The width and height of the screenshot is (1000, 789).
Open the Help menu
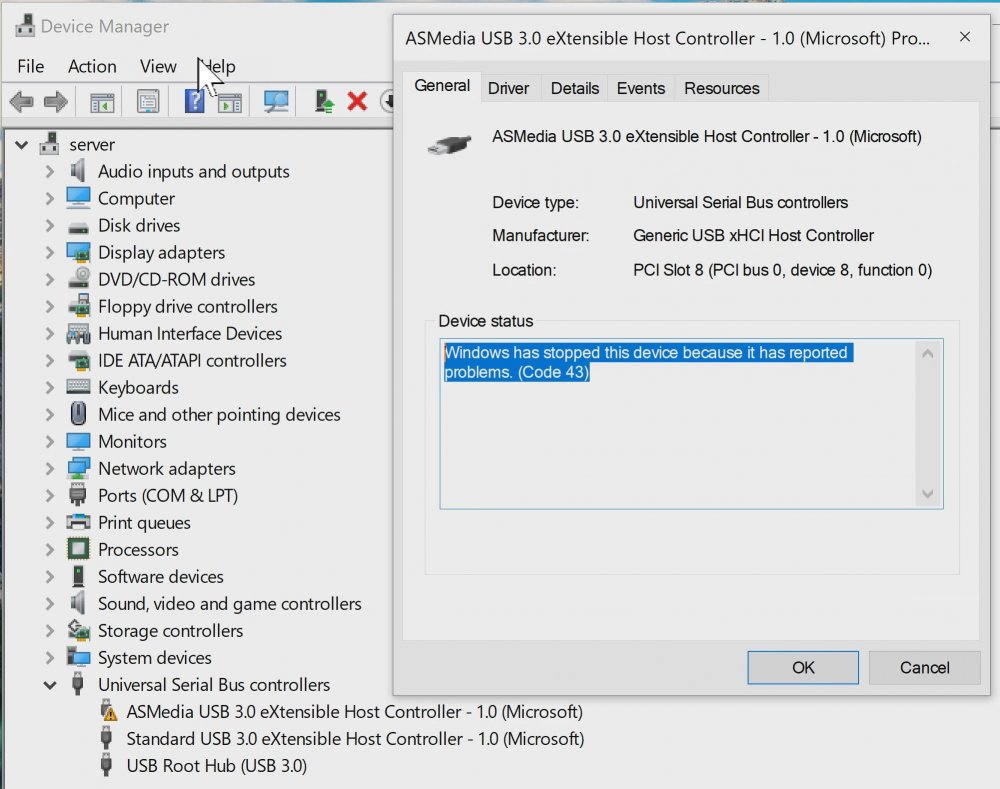217,66
